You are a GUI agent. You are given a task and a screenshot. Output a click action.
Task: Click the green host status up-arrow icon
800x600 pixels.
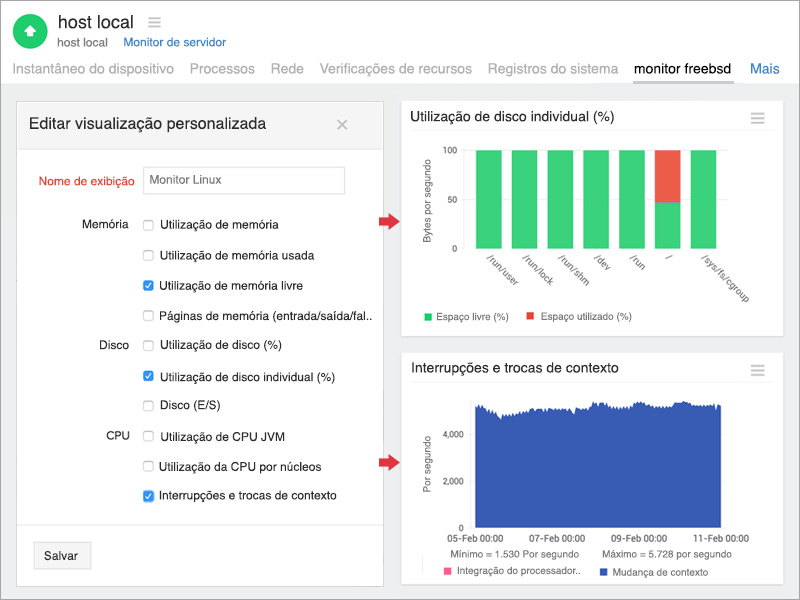[x=30, y=31]
